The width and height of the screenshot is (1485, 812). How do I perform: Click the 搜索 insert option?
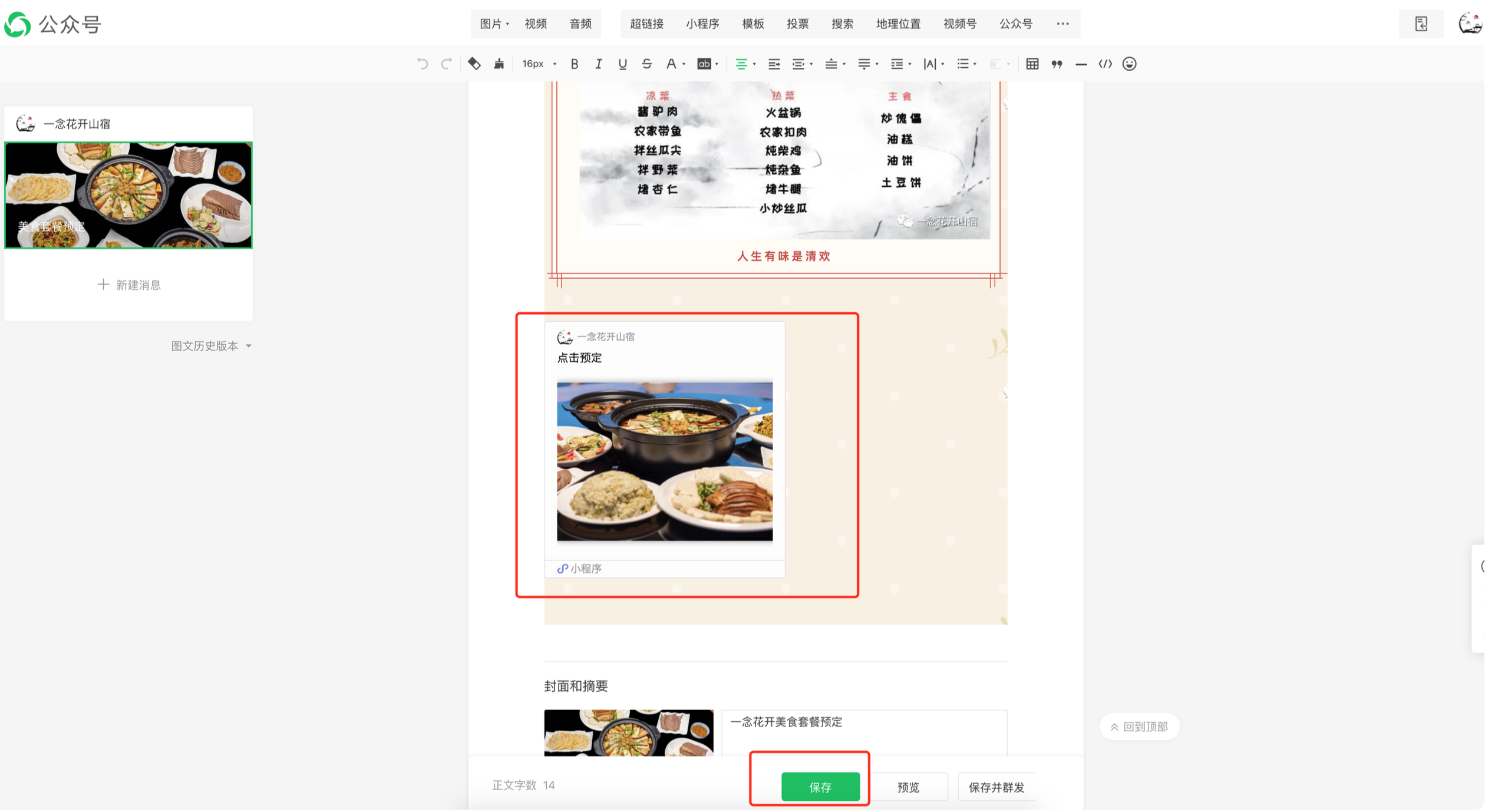click(x=843, y=24)
